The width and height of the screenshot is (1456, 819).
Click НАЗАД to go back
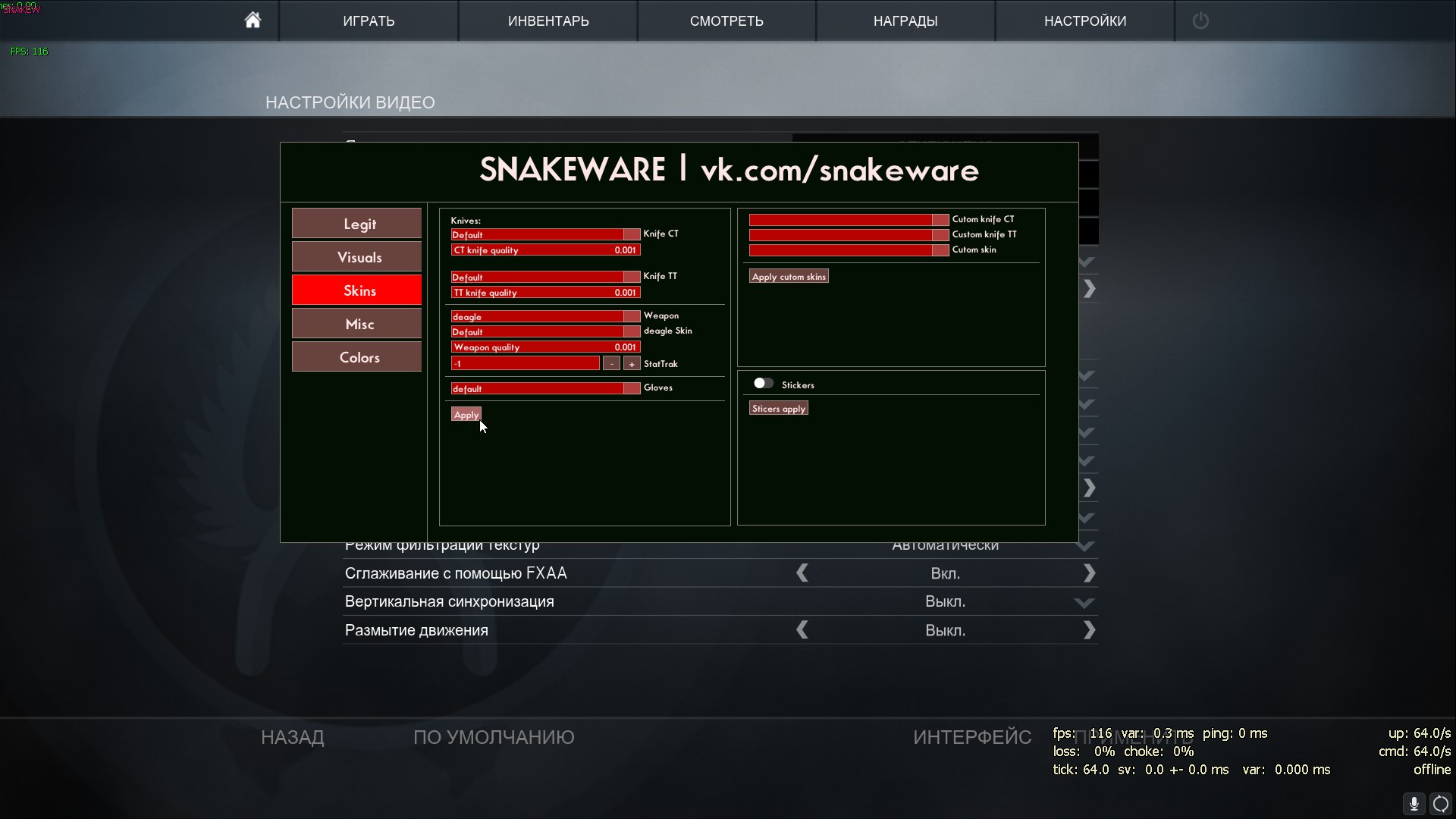(x=293, y=737)
